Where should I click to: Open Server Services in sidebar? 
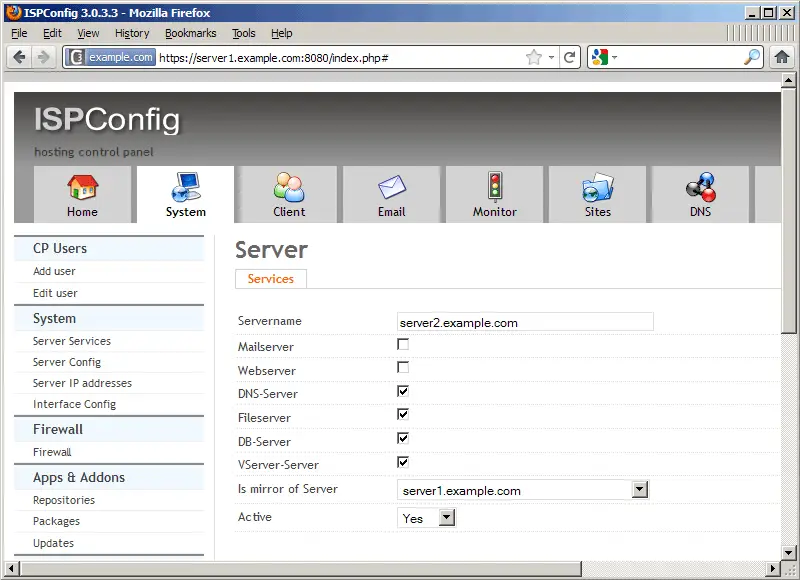tap(72, 341)
